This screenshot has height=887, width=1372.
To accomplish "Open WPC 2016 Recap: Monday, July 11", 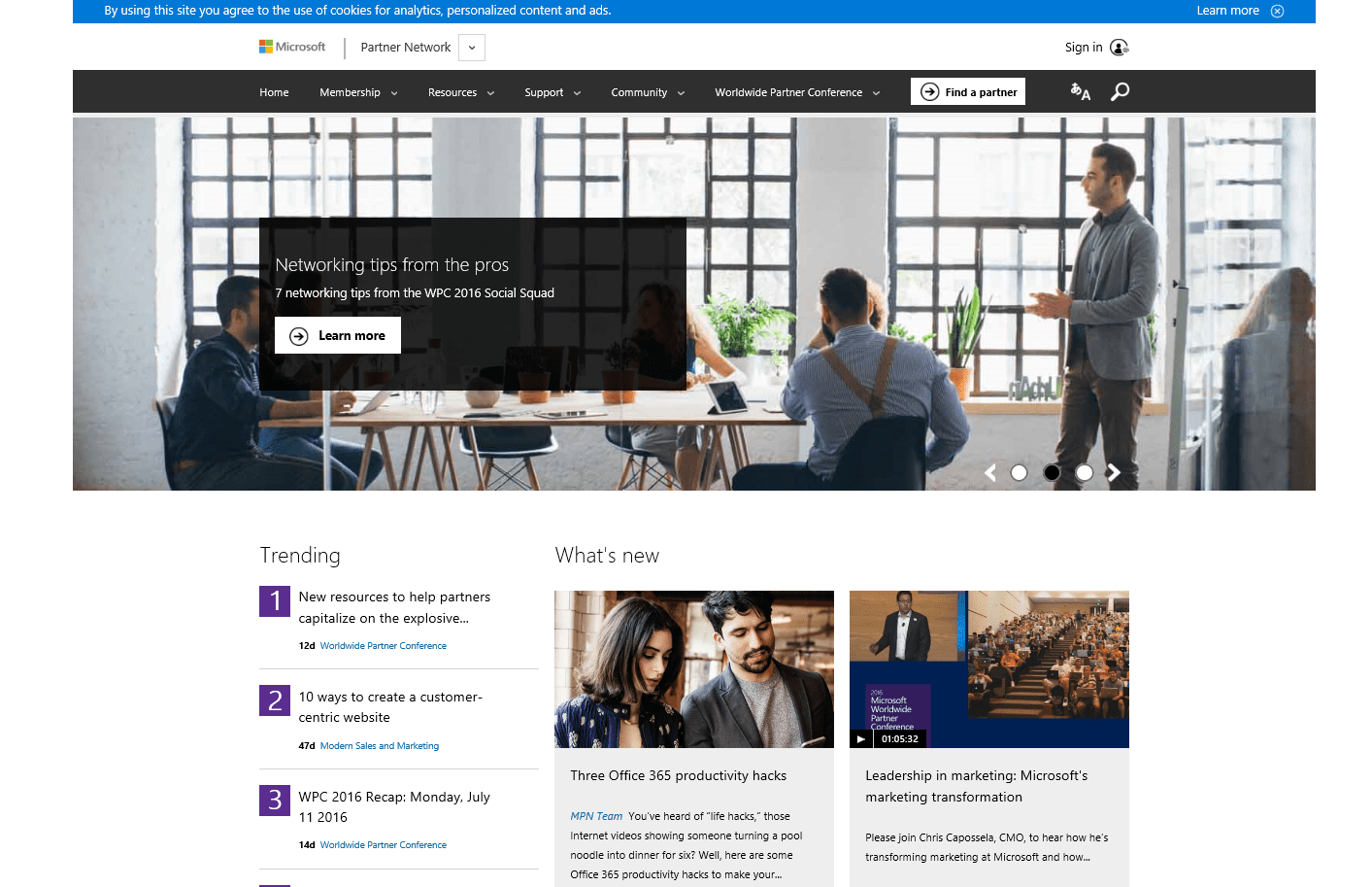I will coord(394,807).
